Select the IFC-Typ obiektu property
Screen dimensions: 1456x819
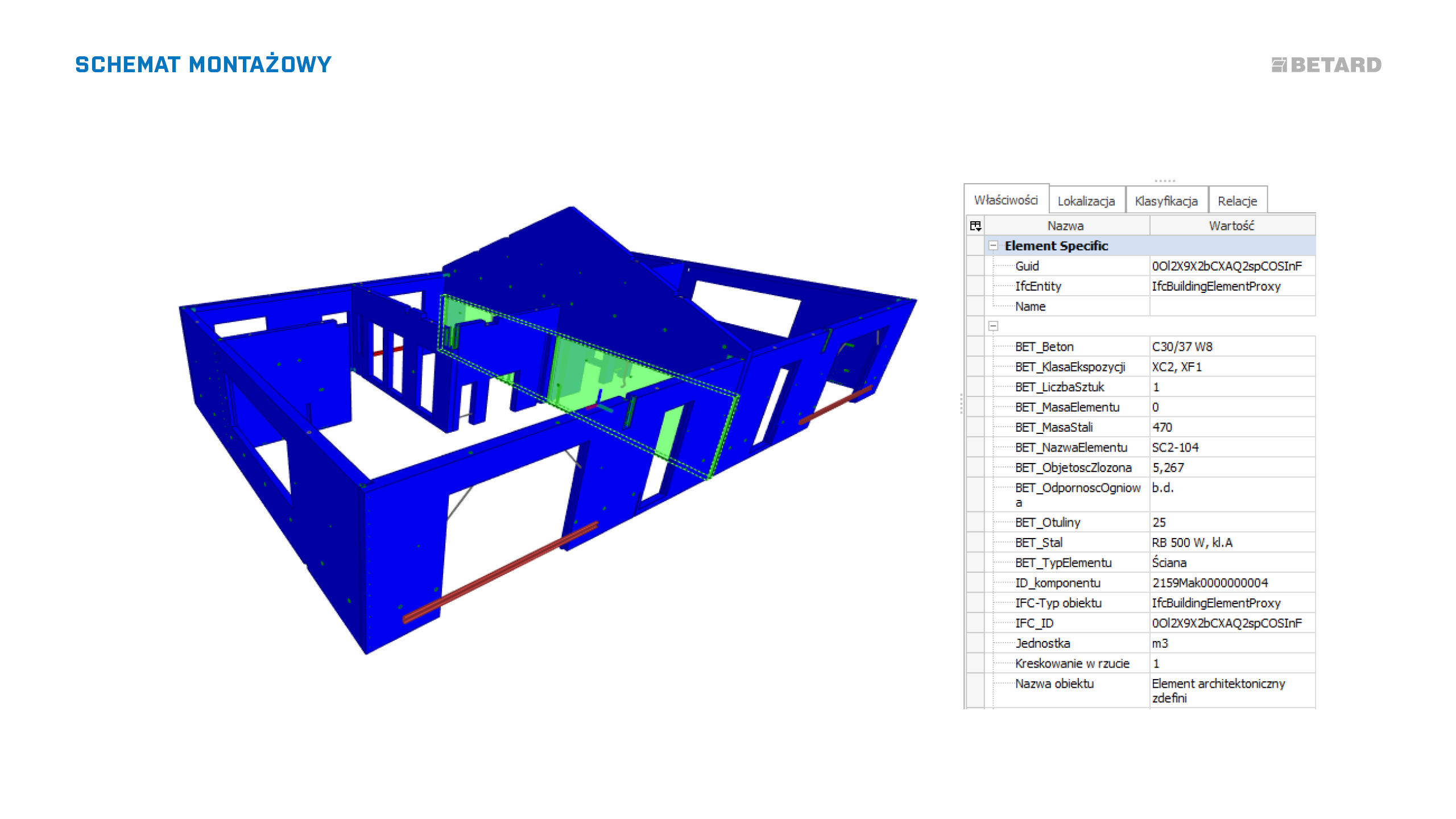pos(1058,603)
